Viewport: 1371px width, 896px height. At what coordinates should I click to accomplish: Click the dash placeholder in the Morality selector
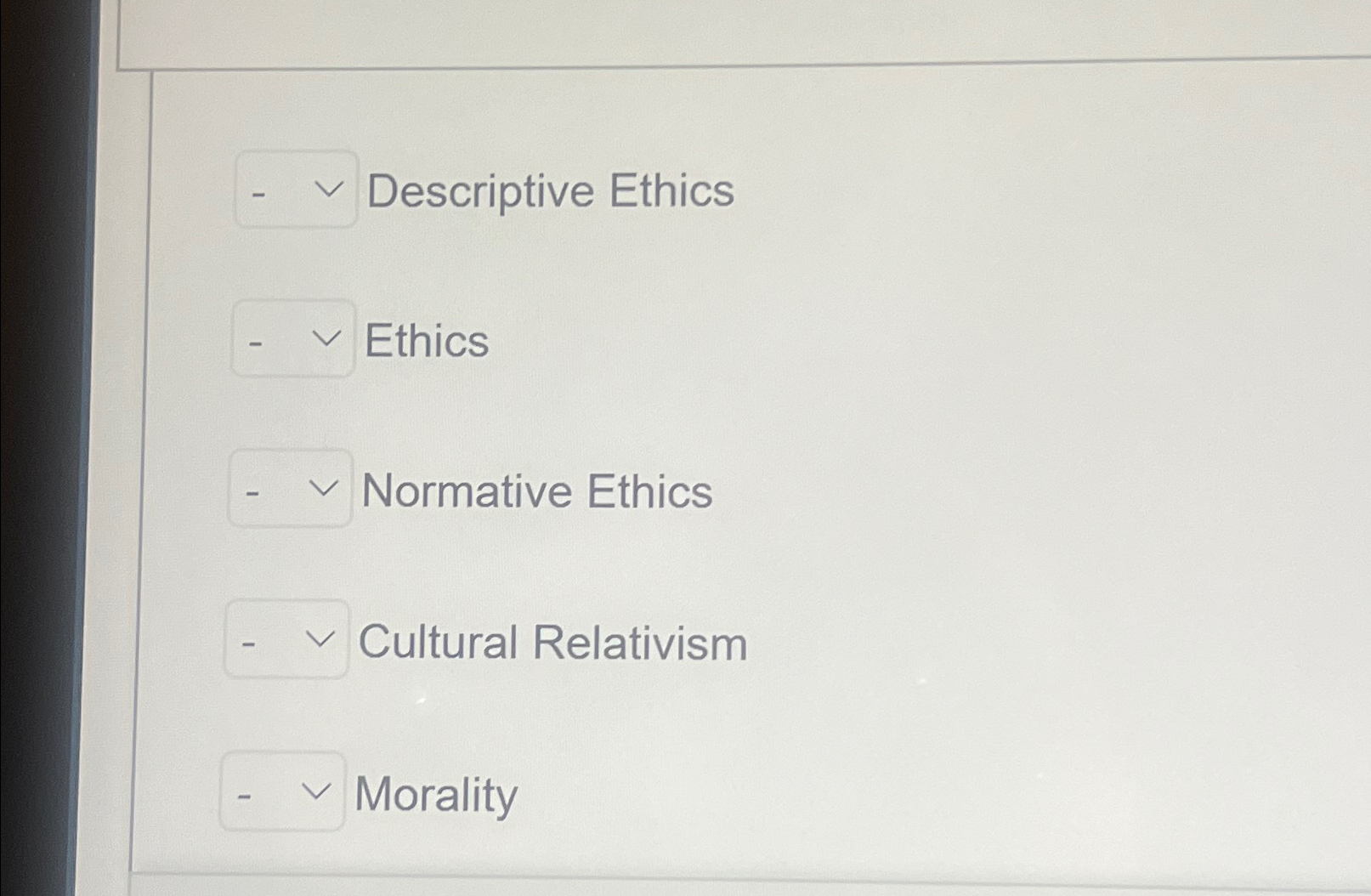pyautogui.click(x=243, y=799)
